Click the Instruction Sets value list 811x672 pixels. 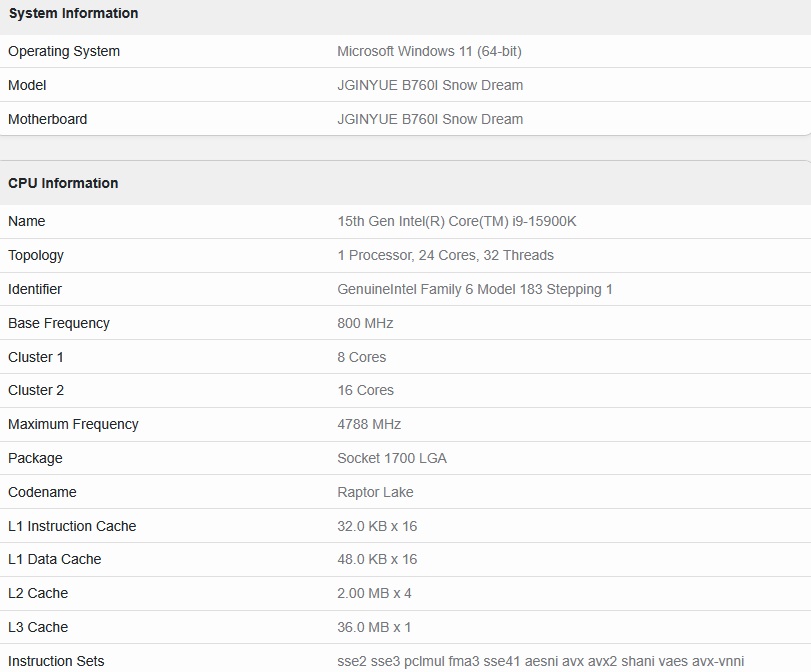pos(540,661)
